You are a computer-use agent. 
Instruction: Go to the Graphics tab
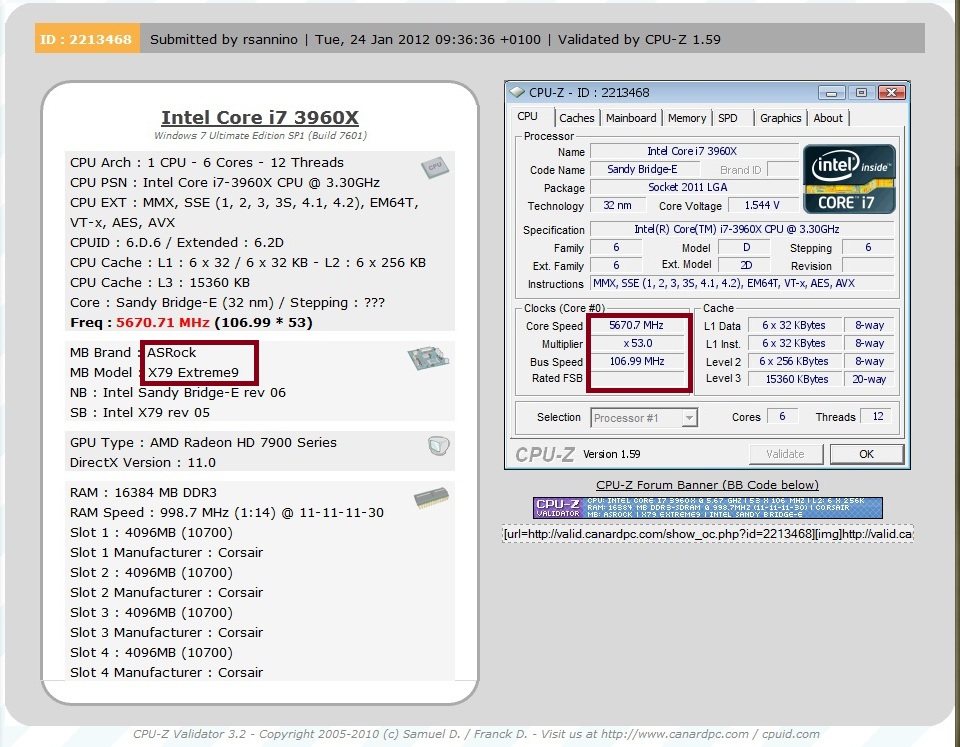pyautogui.click(x=781, y=118)
